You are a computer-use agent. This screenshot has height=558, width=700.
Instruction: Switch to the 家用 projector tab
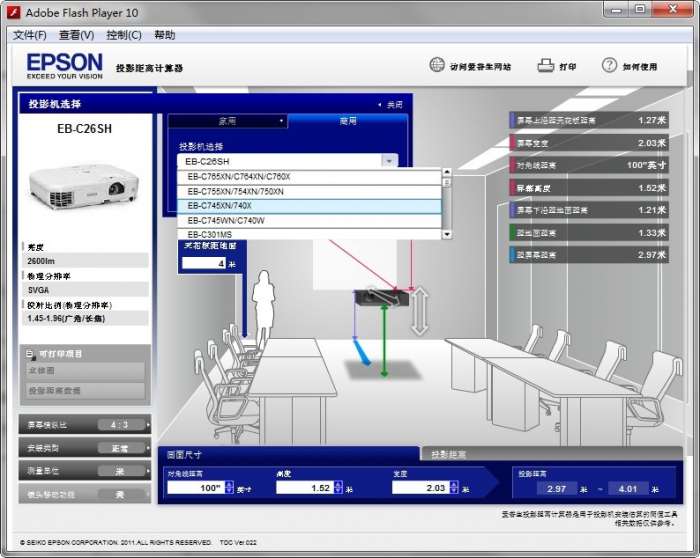click(x=228, y=121)
